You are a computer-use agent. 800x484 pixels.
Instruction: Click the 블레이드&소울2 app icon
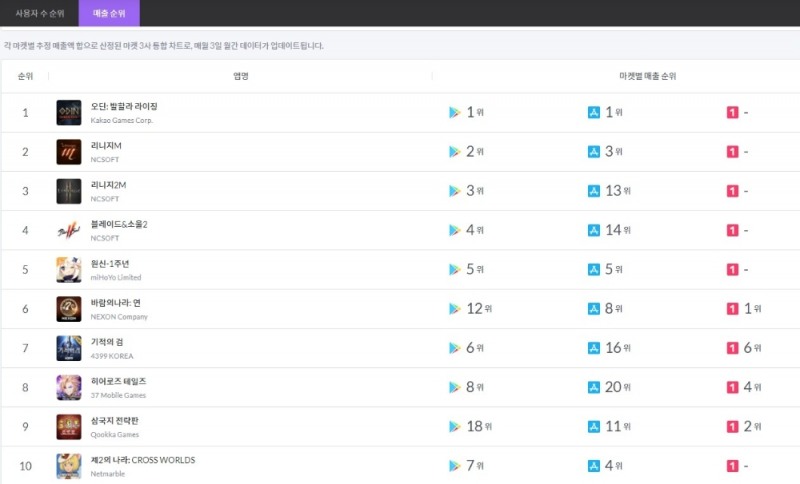pyautogui.click(x=69, y=230)
